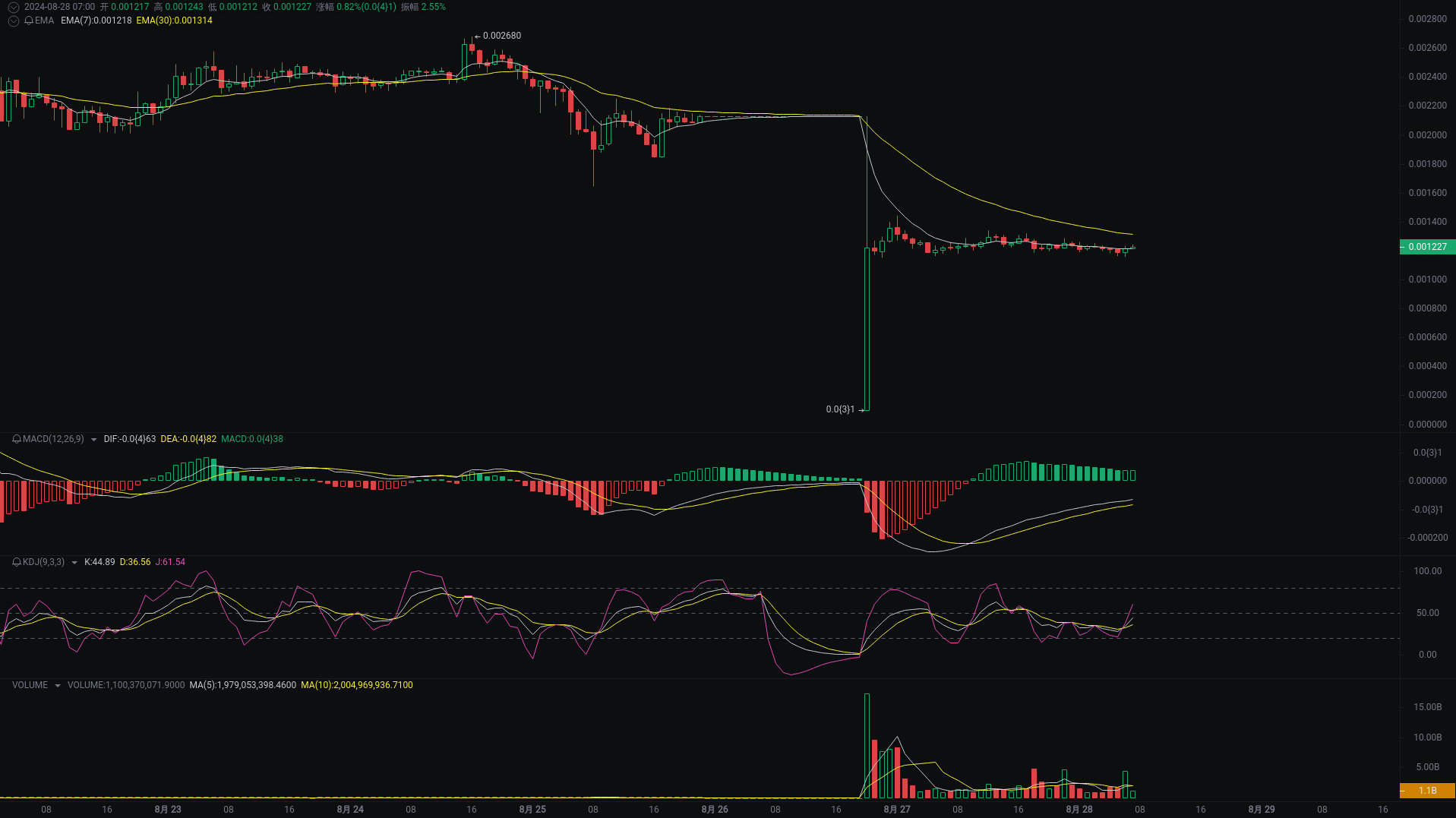Click the 收 0.001227 close price value
The width and height of the screenshot is (1456, 818).
pos(287,7)
